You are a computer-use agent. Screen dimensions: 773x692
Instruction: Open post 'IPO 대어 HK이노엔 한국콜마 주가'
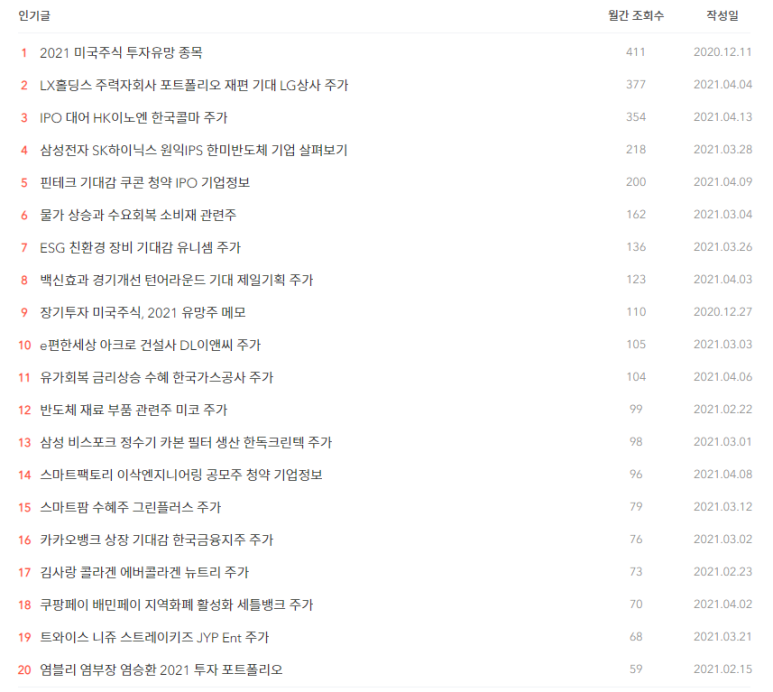click(134, 118)
